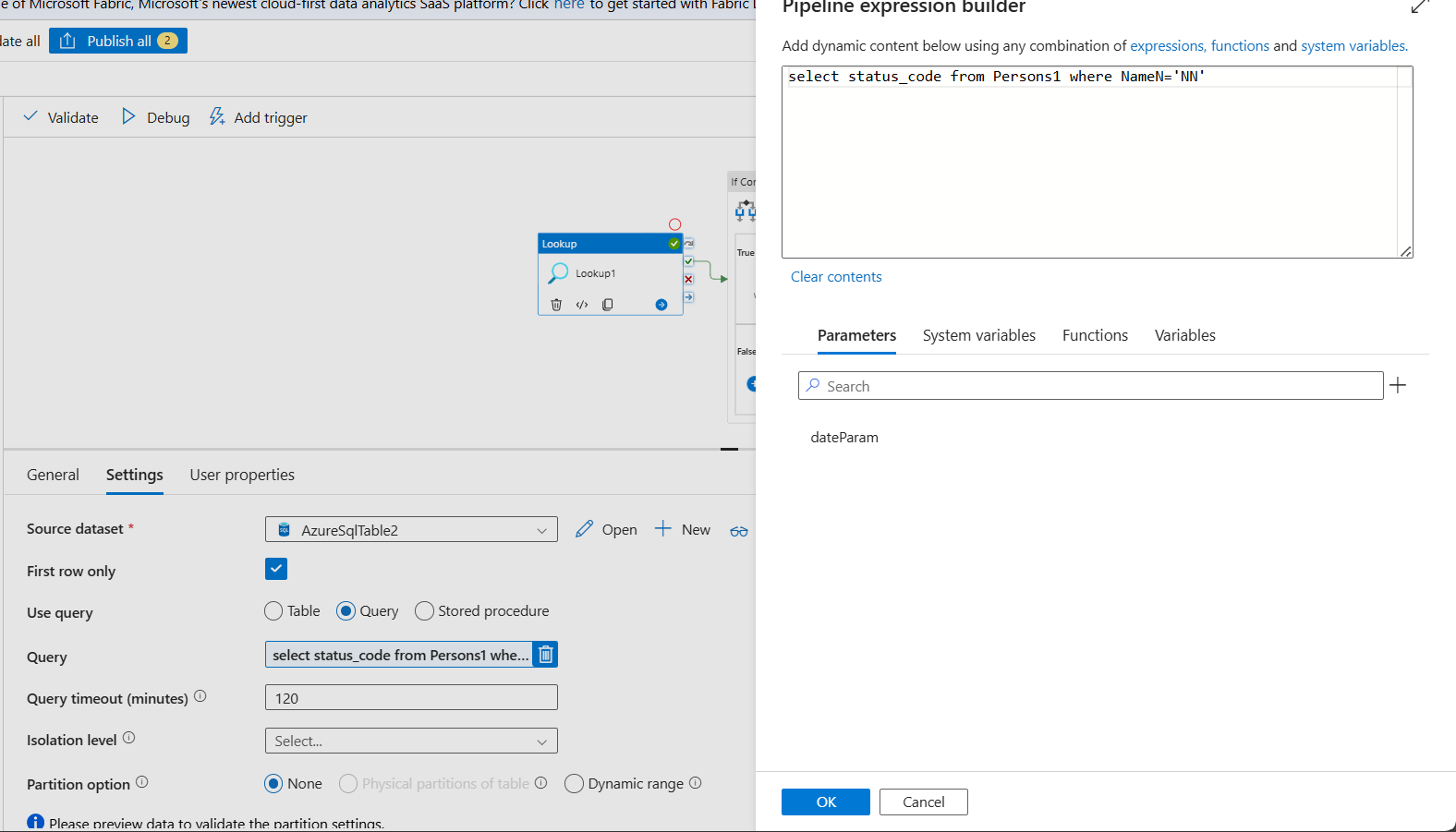The image size is (1456, 832).
Task: Click Add trigger in toolbar
Action: click(258, 117)
